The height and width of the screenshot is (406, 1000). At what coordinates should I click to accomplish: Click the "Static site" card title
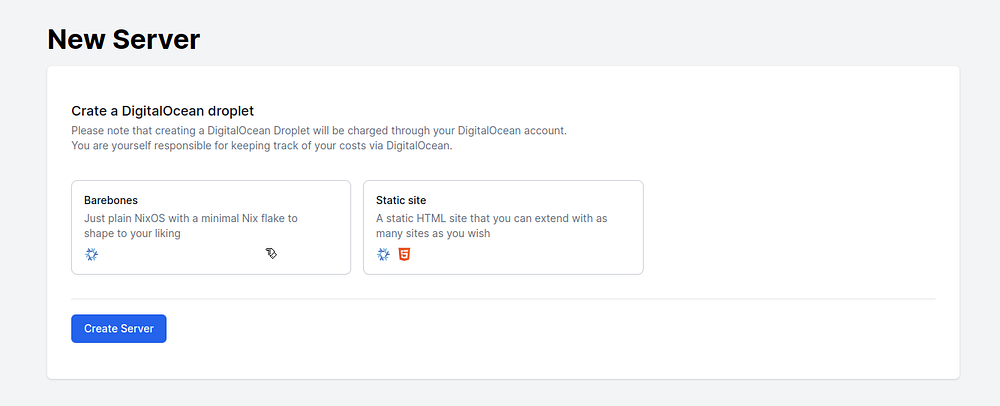[401, 200]
